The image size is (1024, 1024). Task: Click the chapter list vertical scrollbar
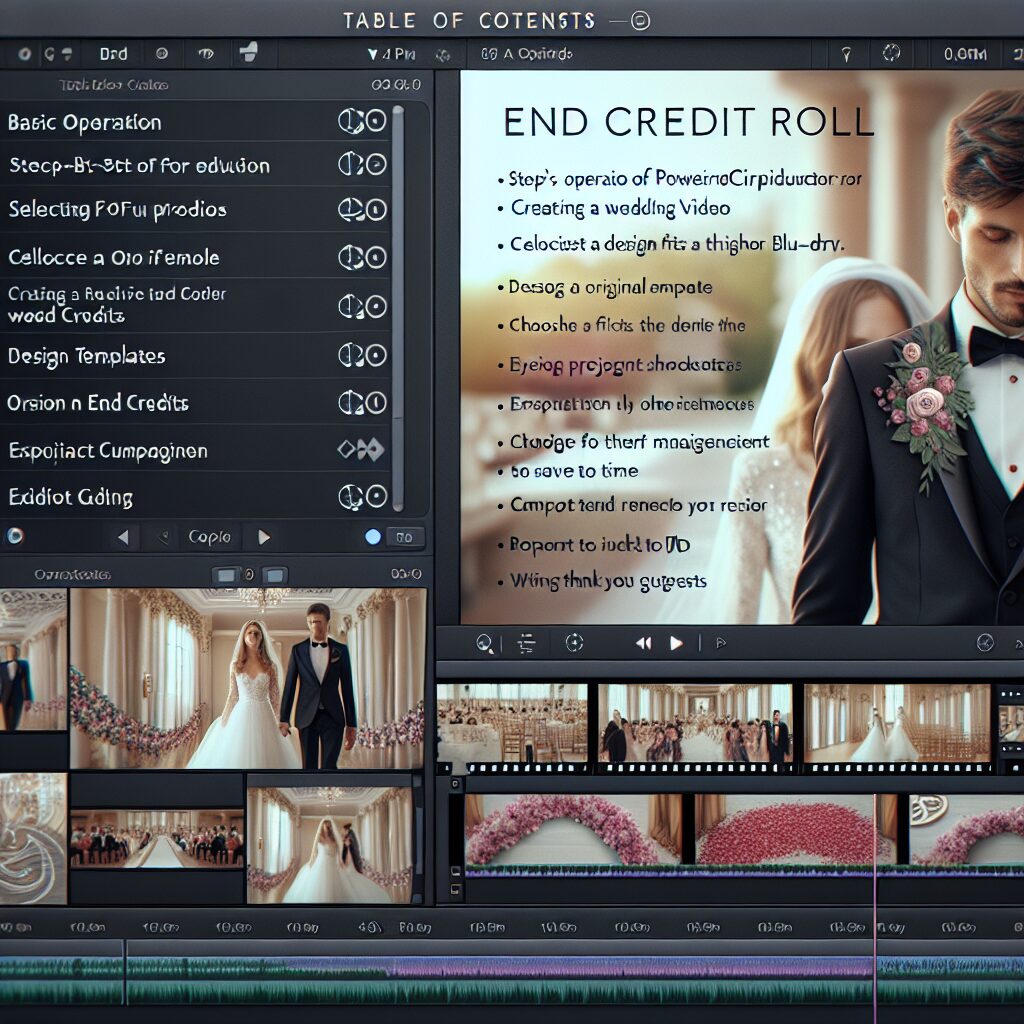tap(398, 307)
